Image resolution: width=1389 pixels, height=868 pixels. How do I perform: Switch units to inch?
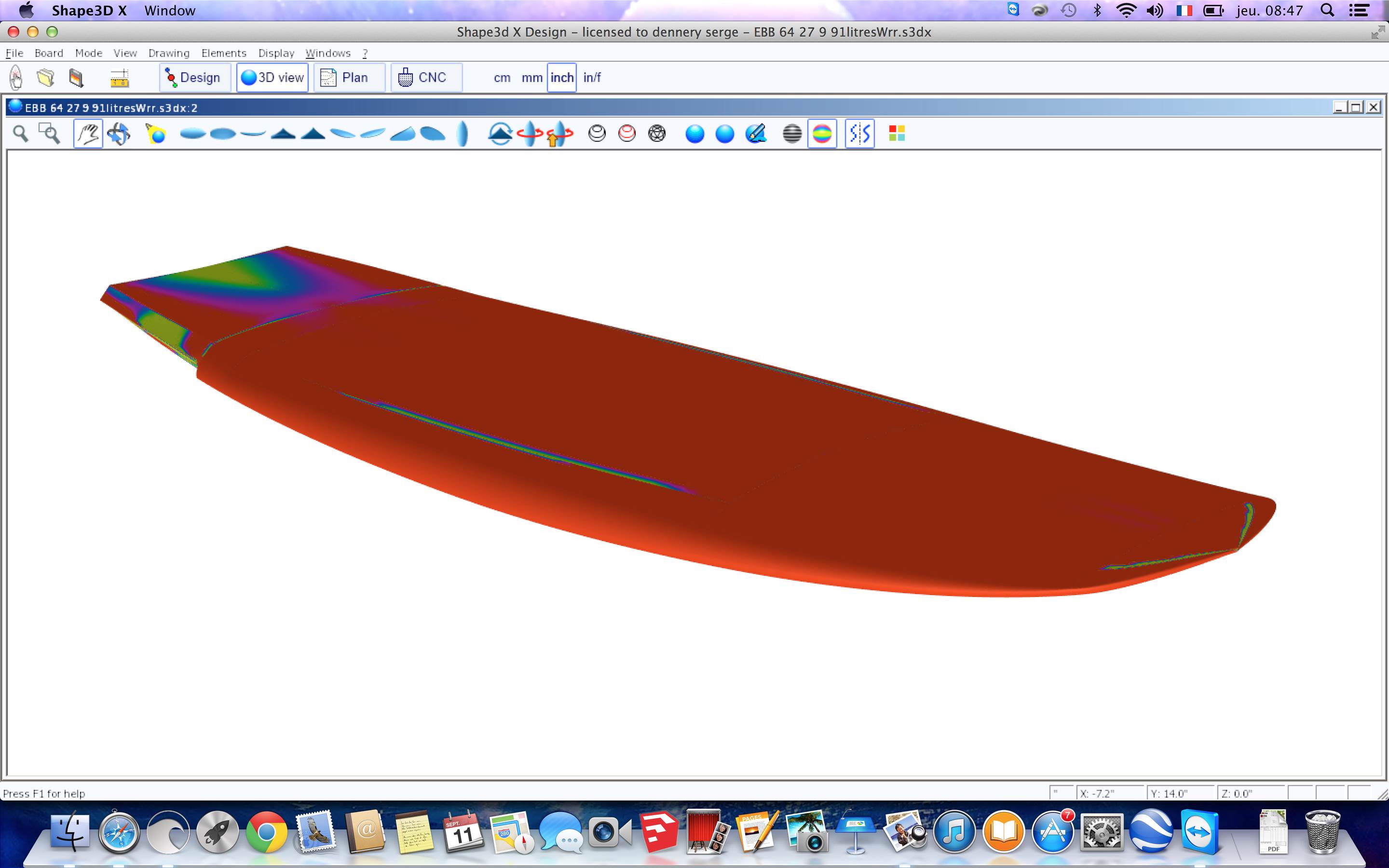click(561, 78)
